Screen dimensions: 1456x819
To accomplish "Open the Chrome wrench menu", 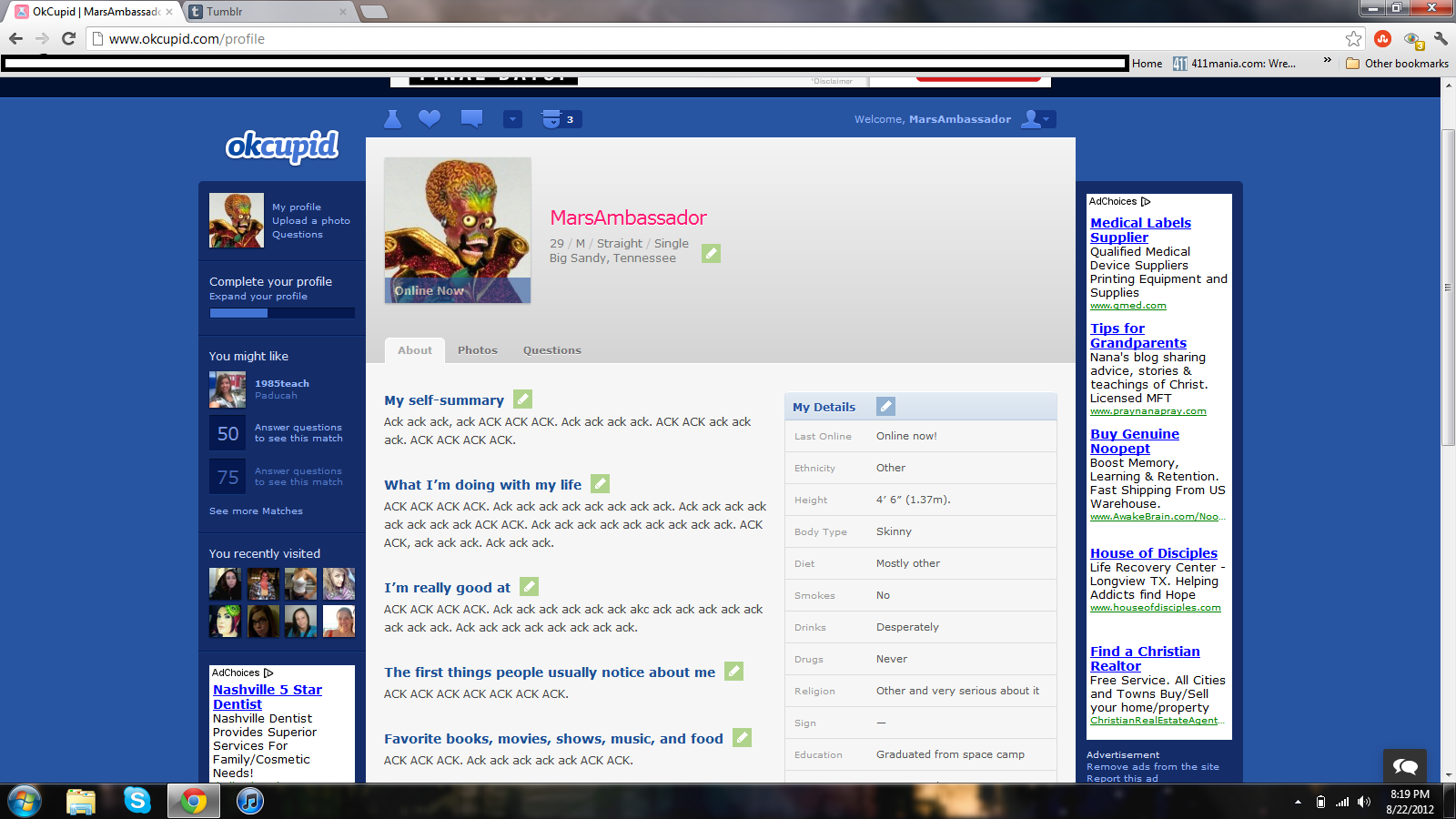I will tap(1441, 38).
